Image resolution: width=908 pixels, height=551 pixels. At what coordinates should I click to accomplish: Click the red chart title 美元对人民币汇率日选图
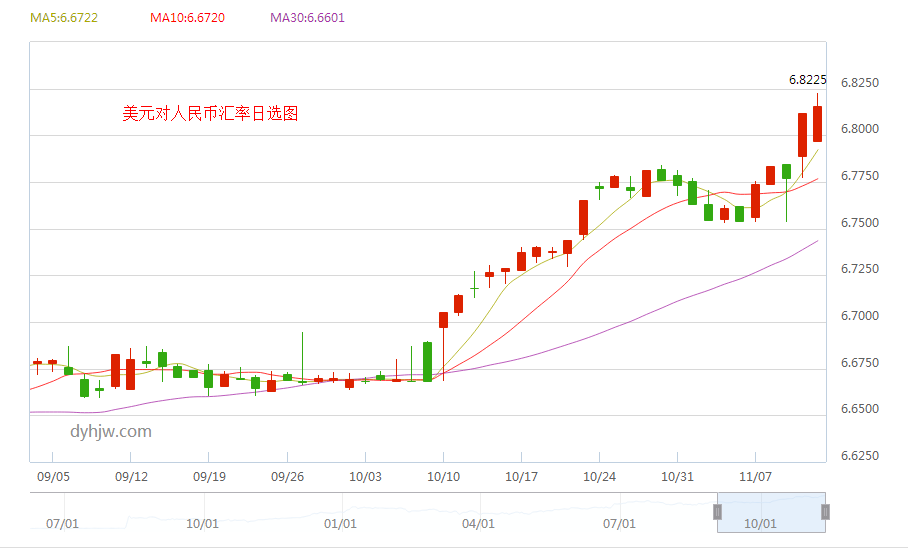tap(210, 113)
